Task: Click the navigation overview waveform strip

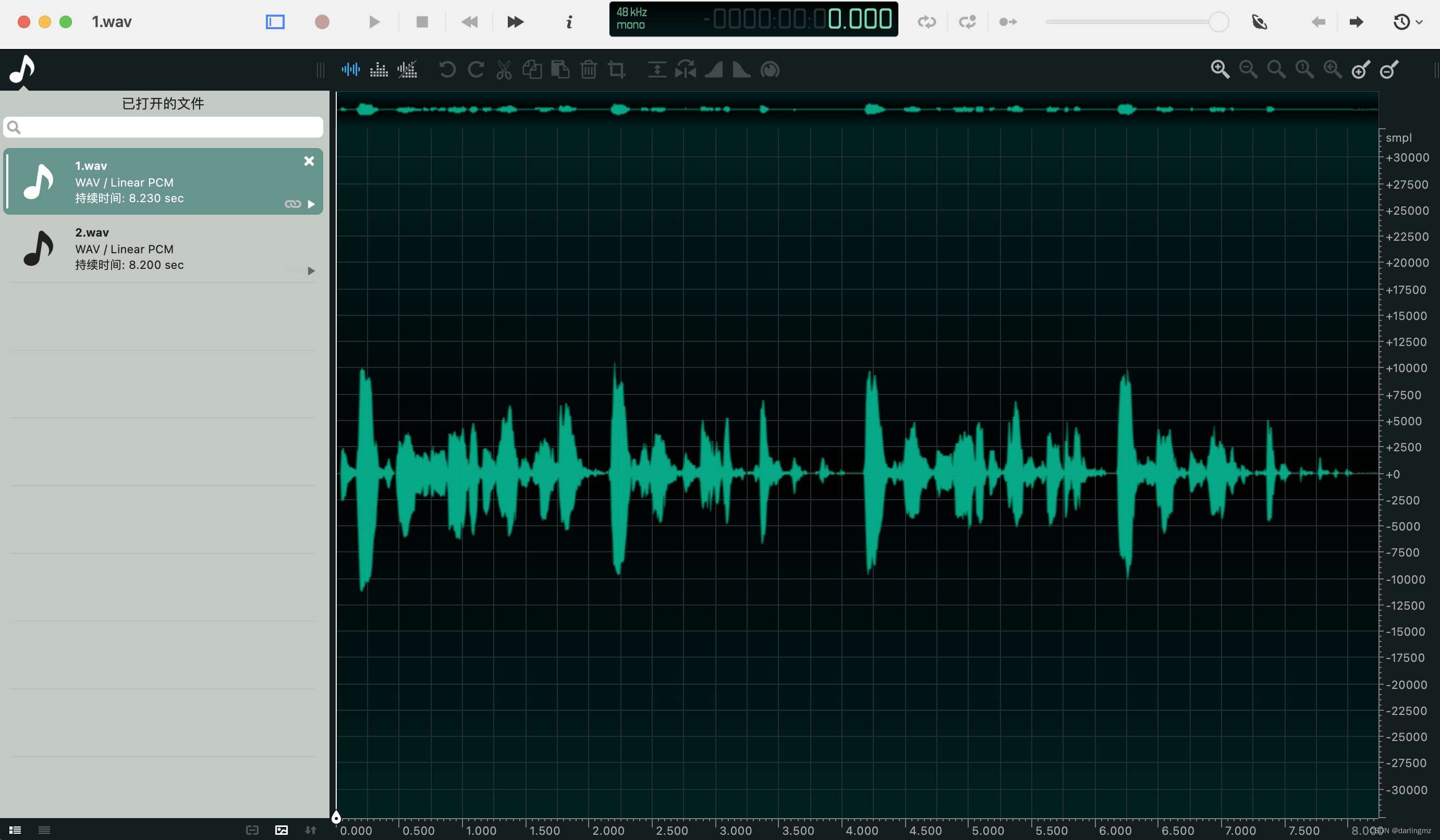Action: pyautogui.click(x=857, y=108)
